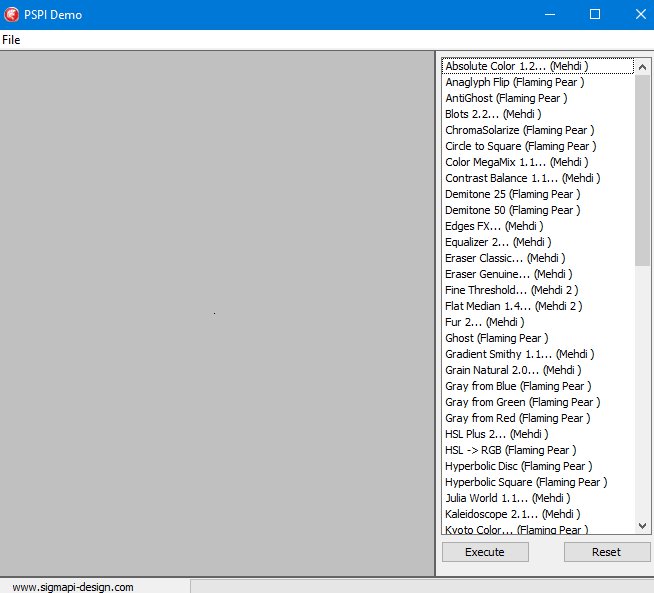This screenshot has width=654, height=593.
Task: Click the Execute button
Action: tap(485, 552)
